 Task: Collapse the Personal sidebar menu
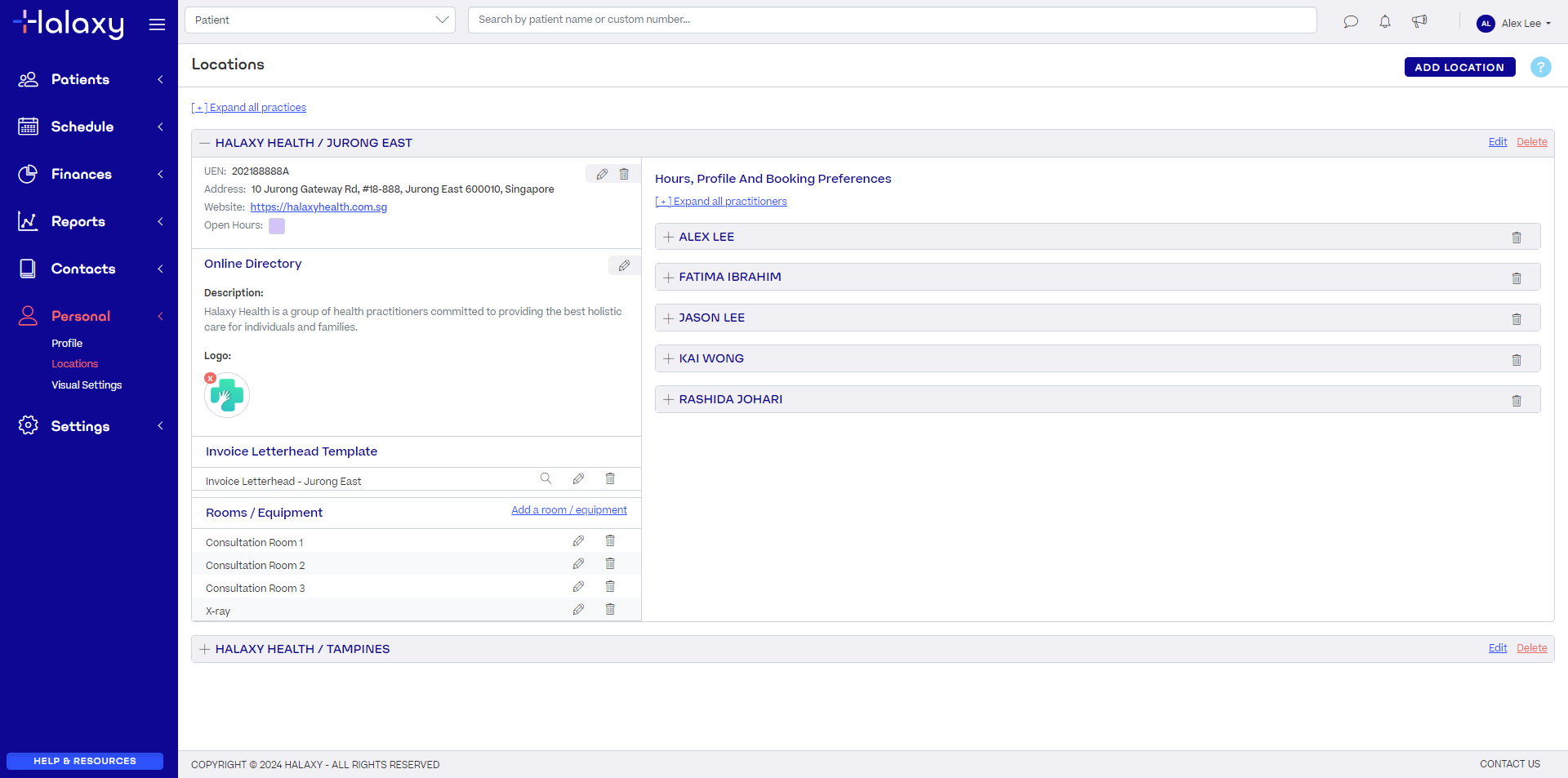89,316
